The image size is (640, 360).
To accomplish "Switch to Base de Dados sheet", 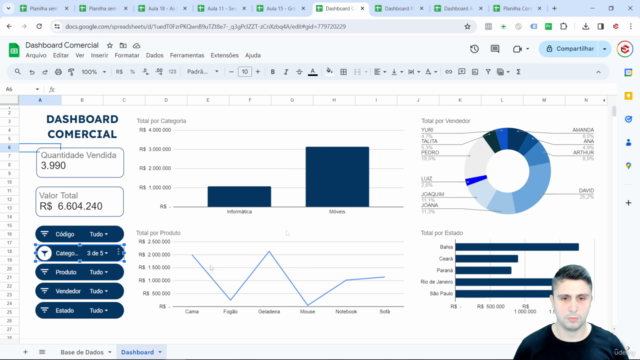I will pyautogui.click(x=82, y=352).
